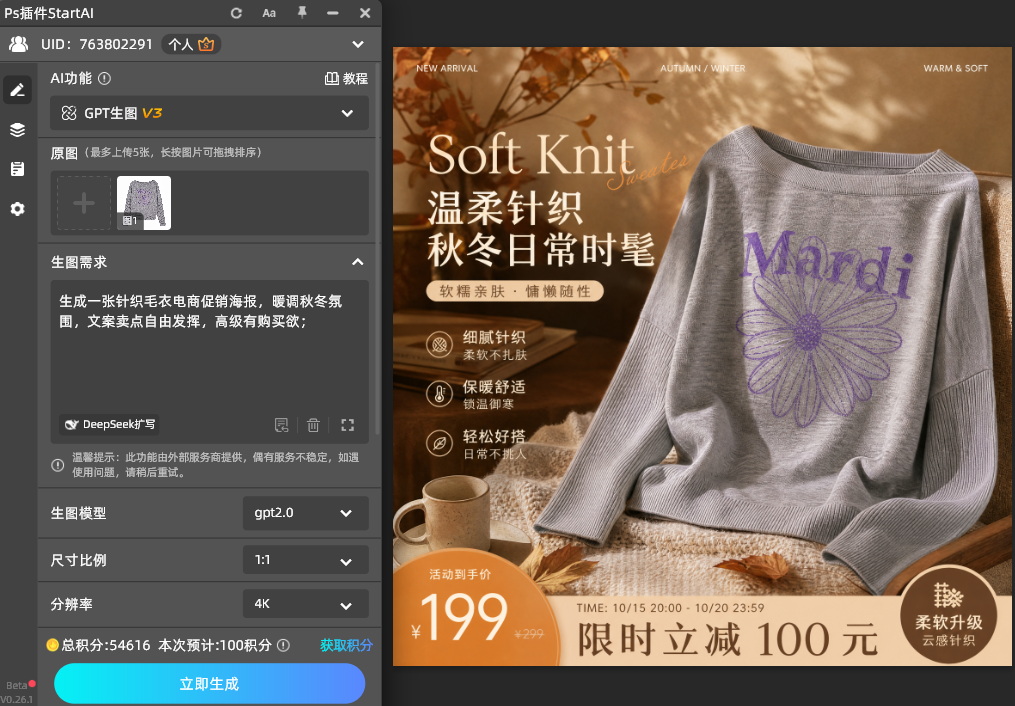
Task: Click the 总积分:54616 text
Action: (x=106, y=645)
